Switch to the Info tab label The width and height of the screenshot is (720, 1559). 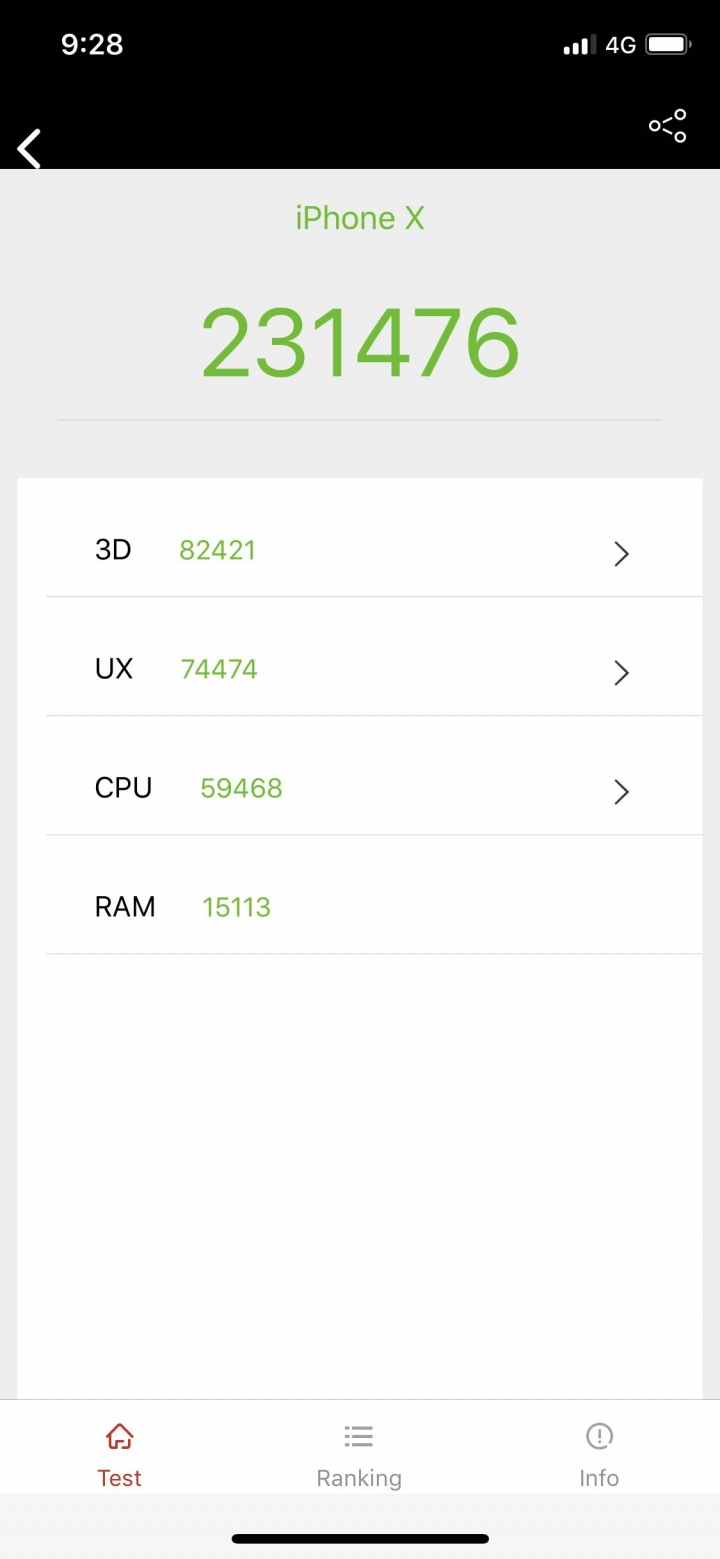(x=599, y=1478)
